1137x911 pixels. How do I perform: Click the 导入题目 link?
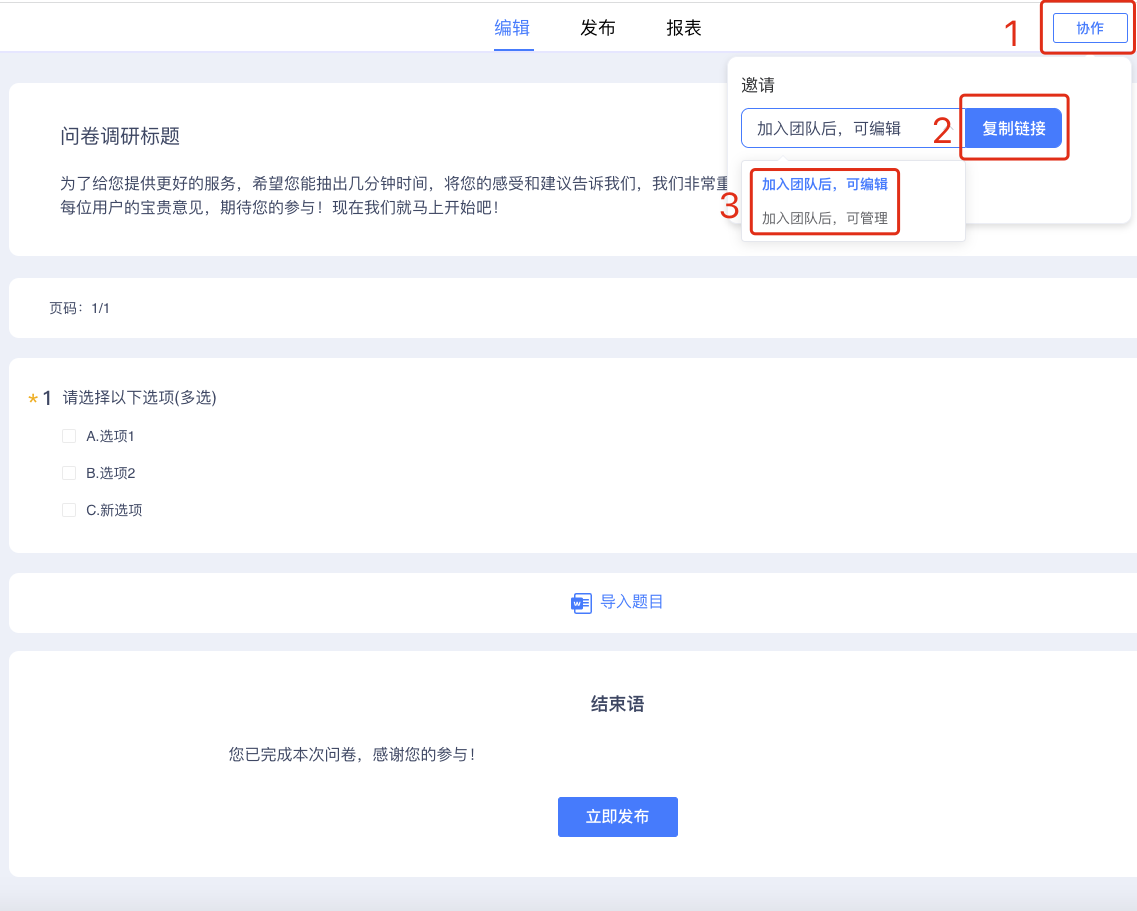pyautogui.click(x=632, y=602)
